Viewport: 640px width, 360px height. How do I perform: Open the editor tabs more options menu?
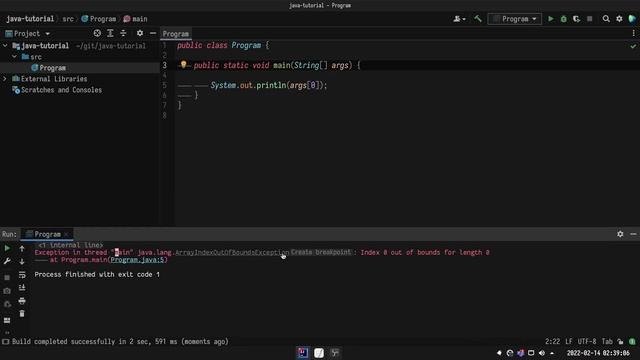pyautogui.click(x=633, y=33)
